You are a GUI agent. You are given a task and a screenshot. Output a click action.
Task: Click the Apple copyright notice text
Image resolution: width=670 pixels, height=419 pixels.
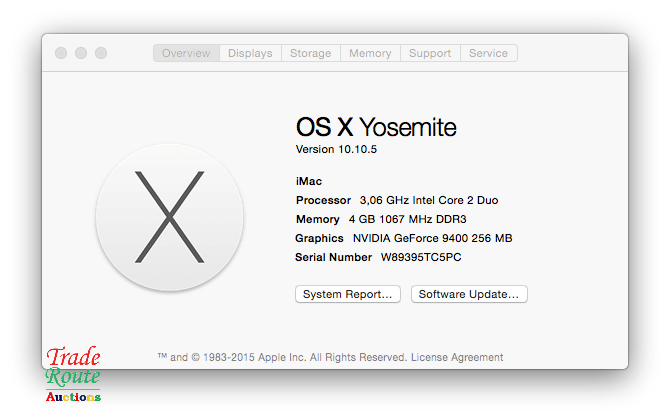282,357
